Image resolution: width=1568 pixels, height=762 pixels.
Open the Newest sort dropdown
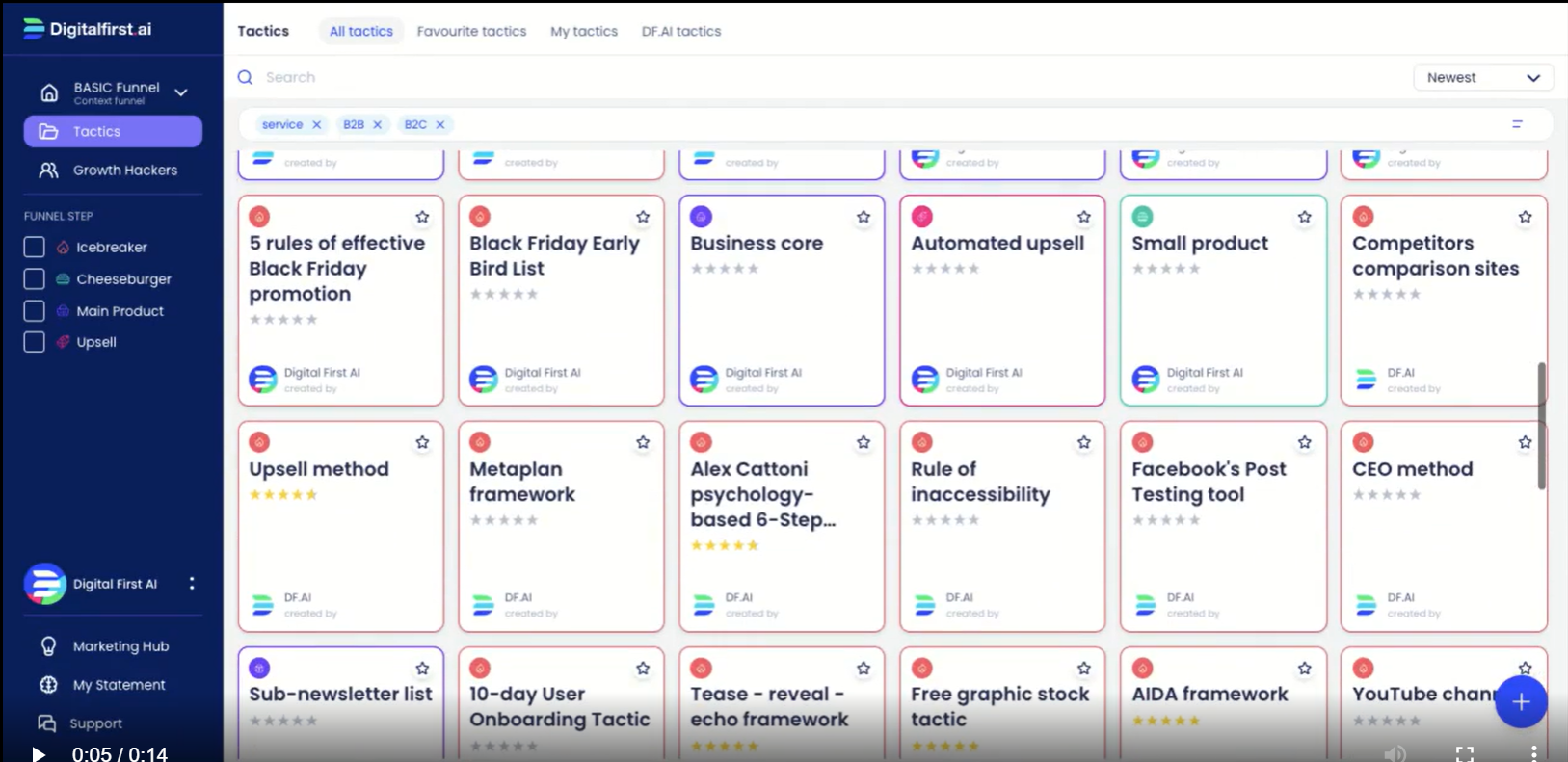(x=1483, y=77)
